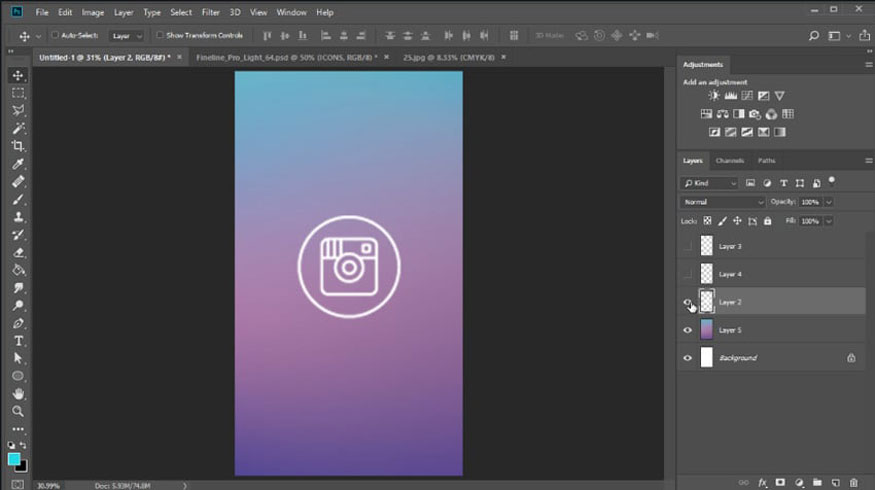The height and width of the screenshot is (490, 875).
Task: Toggle lock all for layer
Action: pos(768,221)
